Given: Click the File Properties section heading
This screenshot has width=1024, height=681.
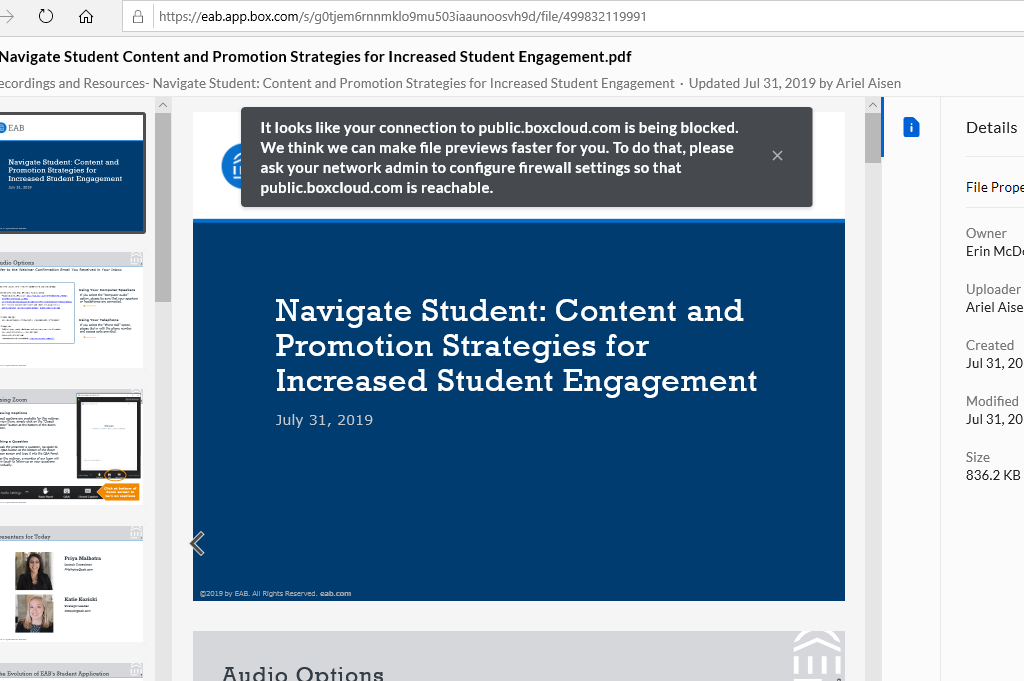Looking at the screenshot, I should click(995, 187).
